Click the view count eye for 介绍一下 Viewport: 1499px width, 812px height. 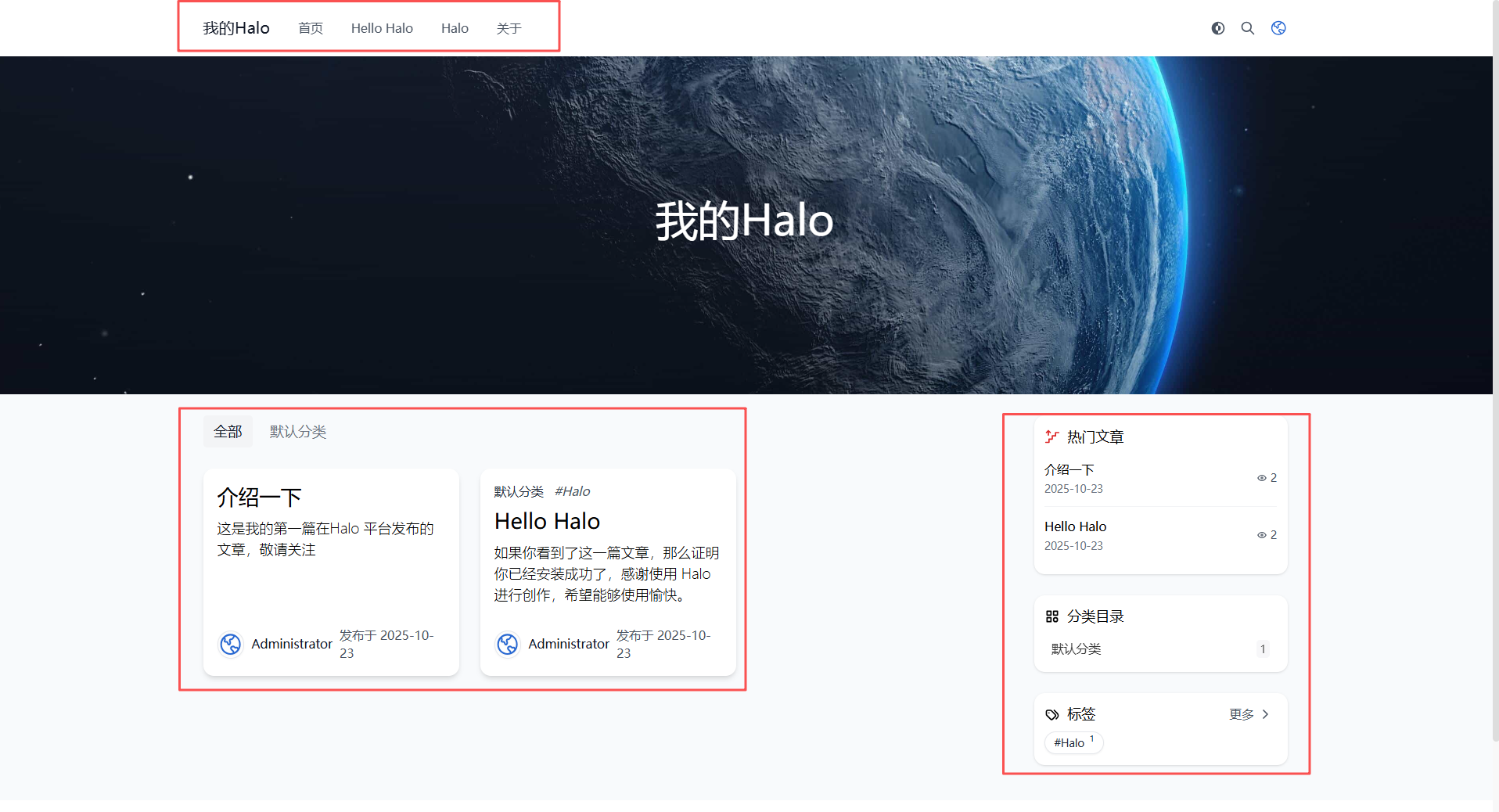tap(1261, 478)
